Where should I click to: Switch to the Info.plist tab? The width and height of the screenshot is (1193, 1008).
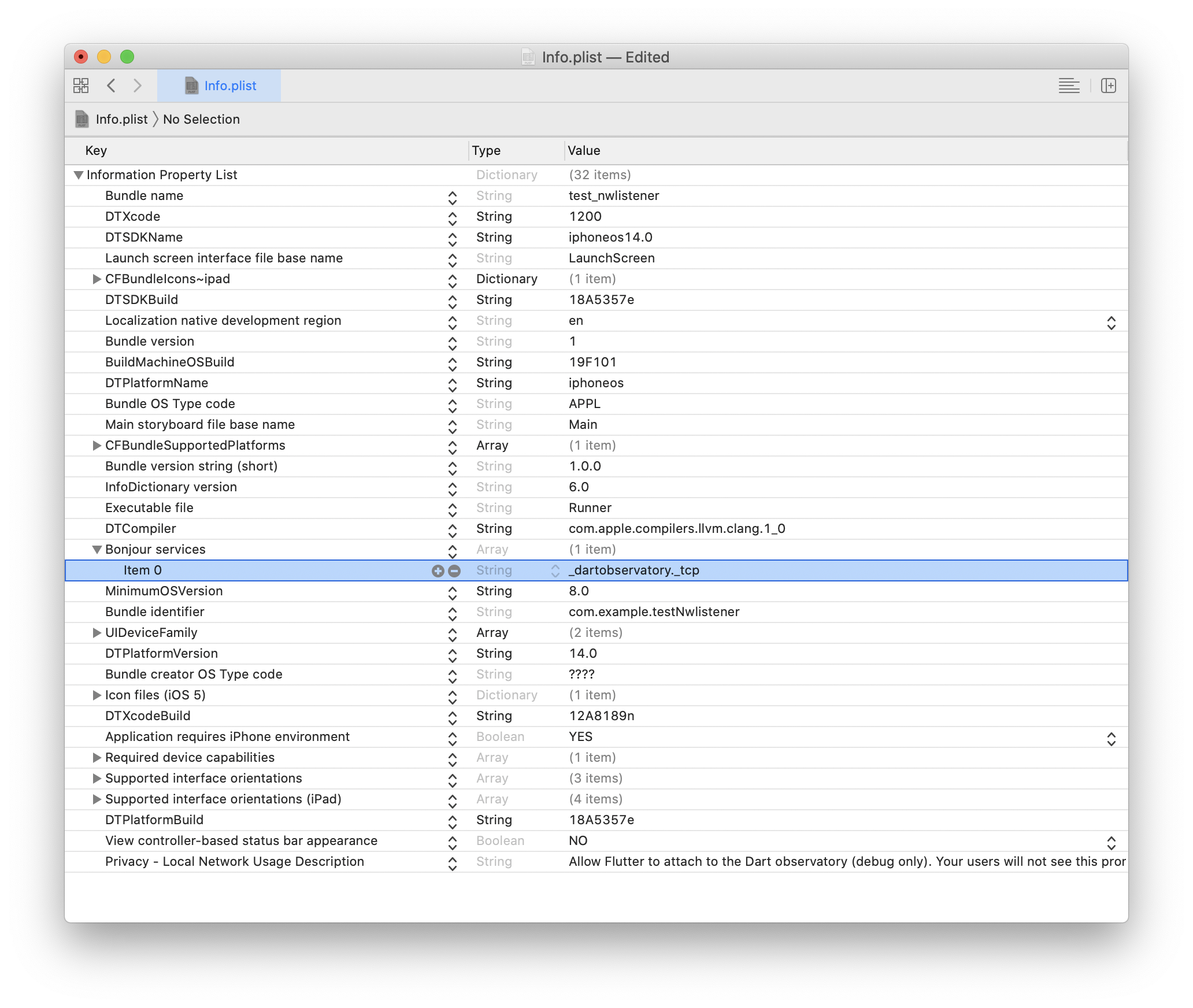pyautogui.click(x=219, y=86)
